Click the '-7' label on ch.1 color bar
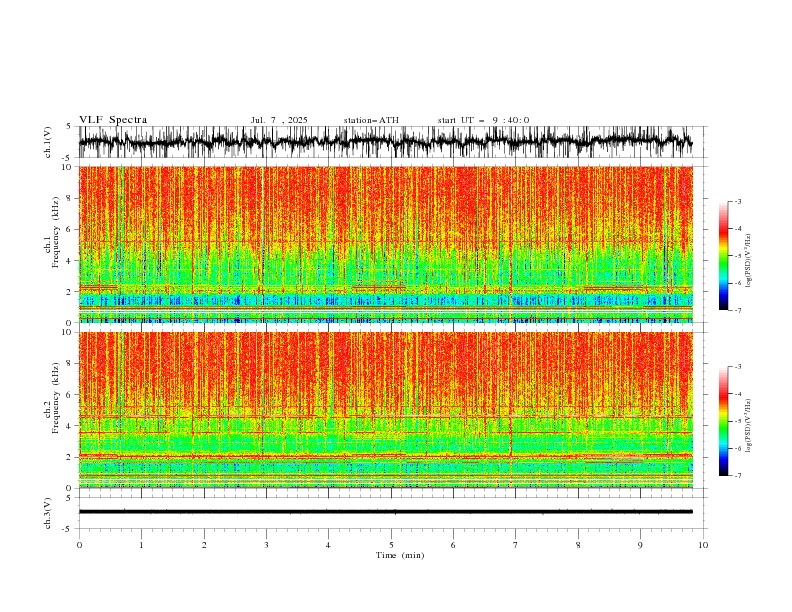The width and height of the screenshot is (792, 612). pyautogui.click(x=737, y=310)
